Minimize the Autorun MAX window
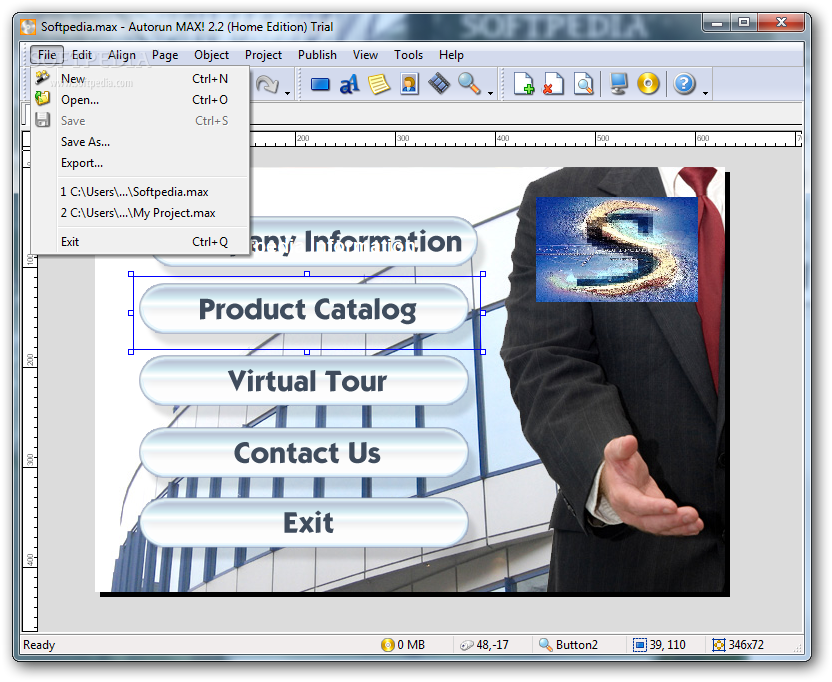Image resolution: width=832 pixels, height=682 pixels. [x=716, y=23]
